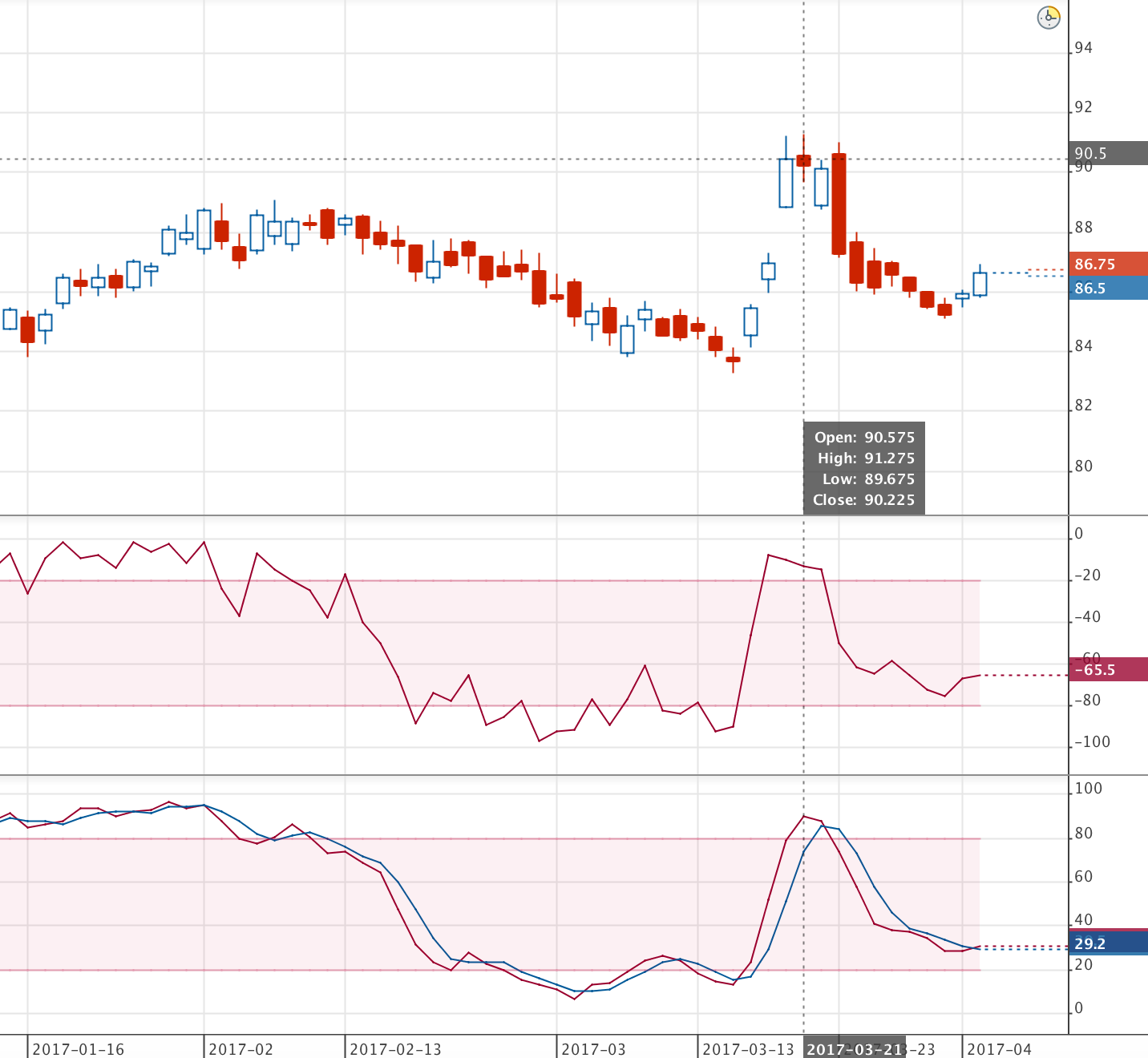This screenshot has height=1058, width=1148.
Task: Click the 2017-03-13 date axis label
Action: point(748,1048)
